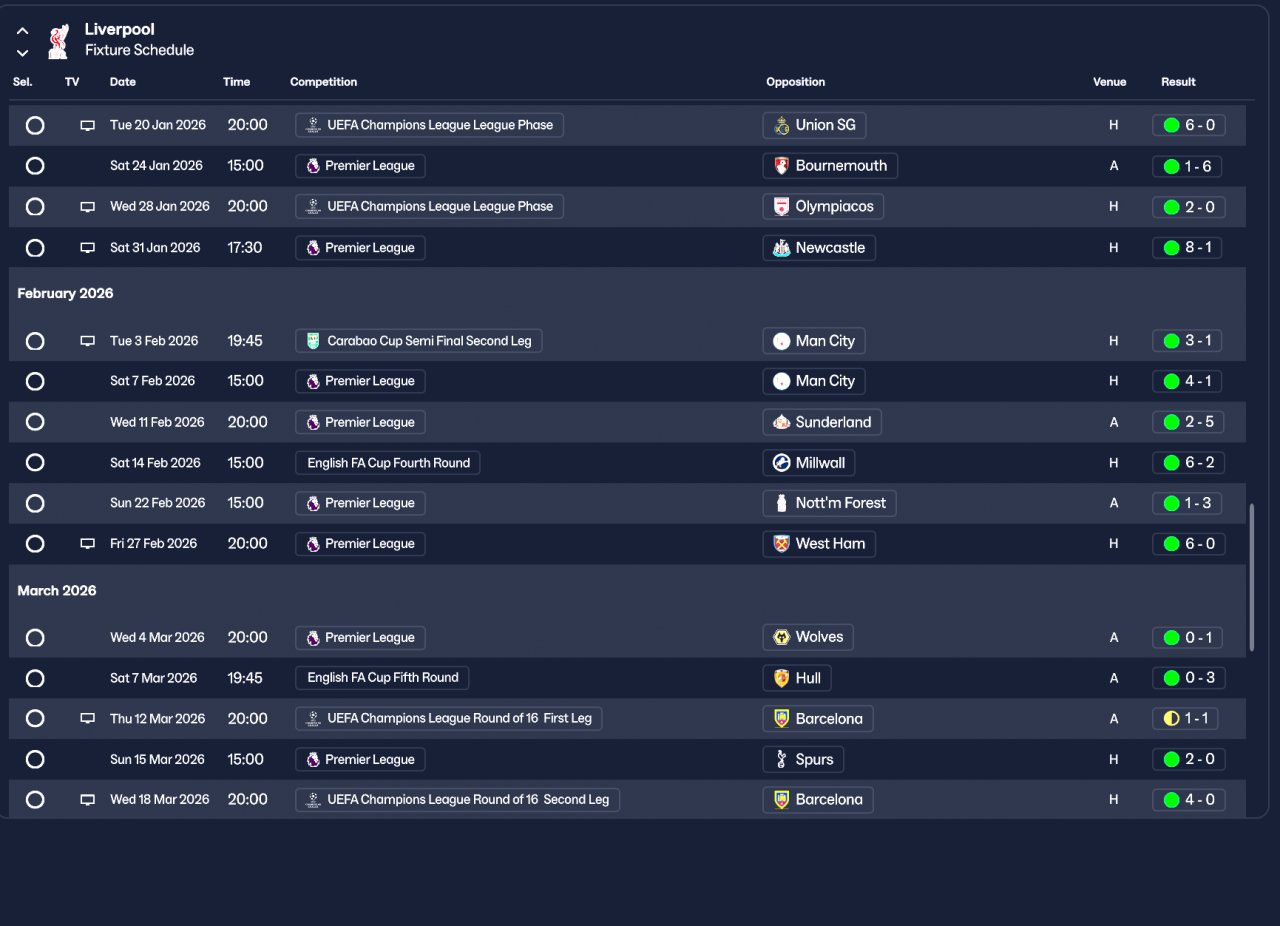Click Premier League logo on Sun 15 Mar row
Image resolution: width=1280 pixels, height=926 pixels.
[313, 760]
